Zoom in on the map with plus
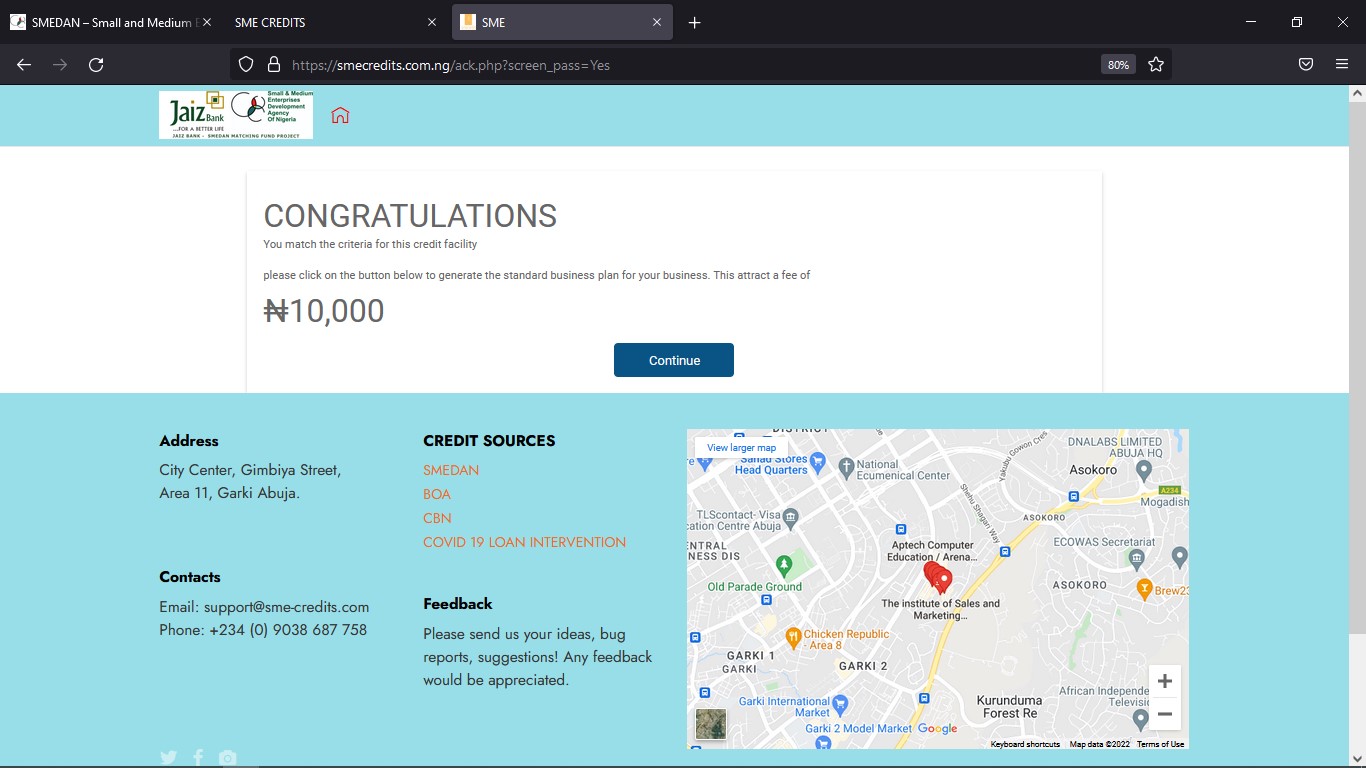The width and height of the screenshot is (1366, 768). pyautogui.click(x=1165, y=682)
